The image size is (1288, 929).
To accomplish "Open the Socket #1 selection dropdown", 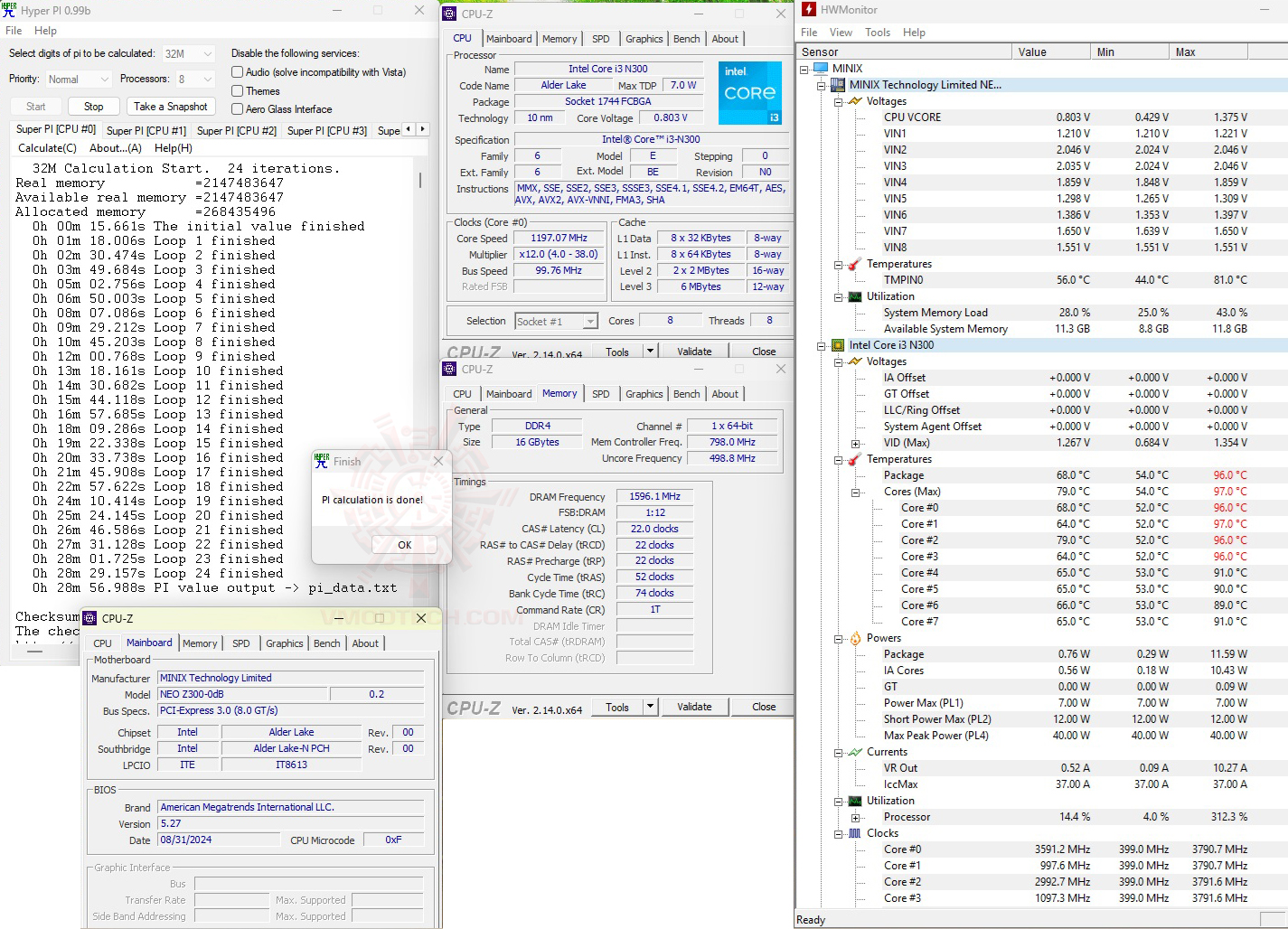I will pyautogui.click(x=557, y=322).
